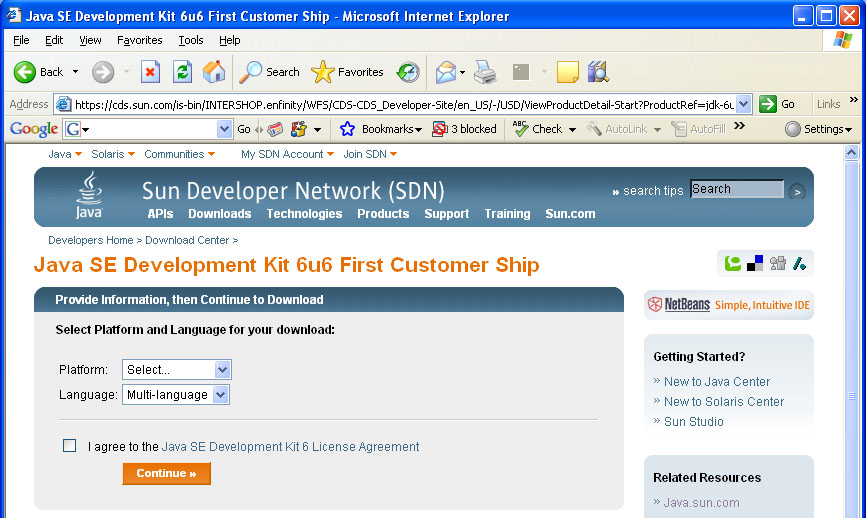
Task: Expand the Communities navigation dropdown
Action: [x=212, y=154]
